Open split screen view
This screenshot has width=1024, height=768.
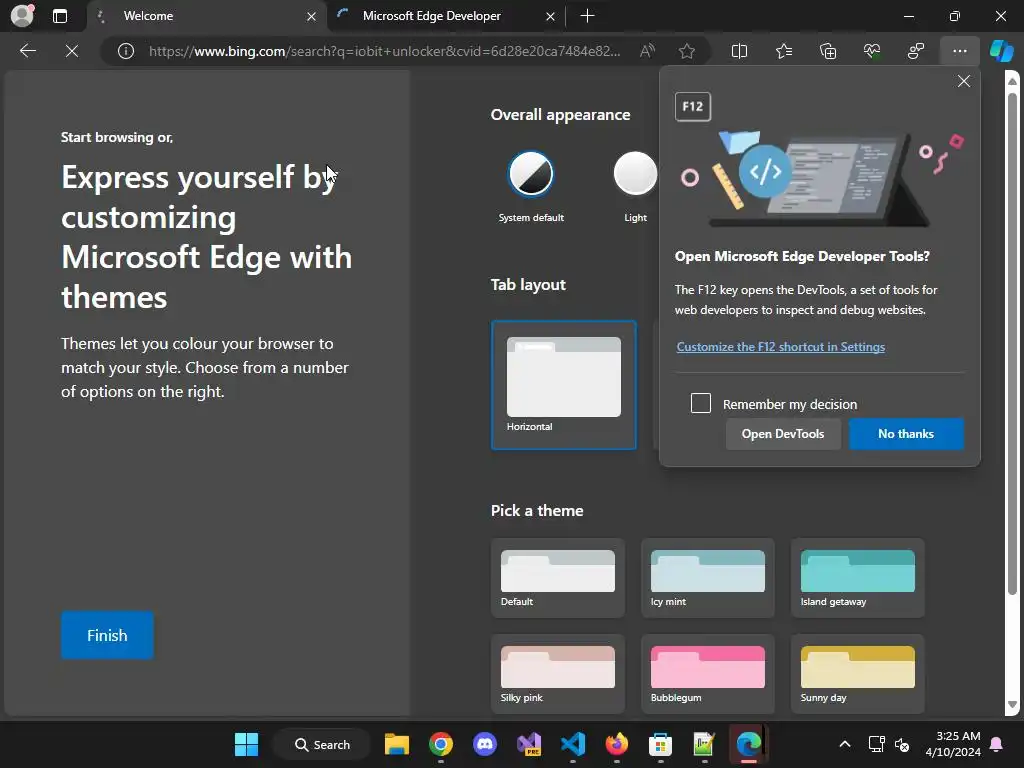[x=739, y=51]
